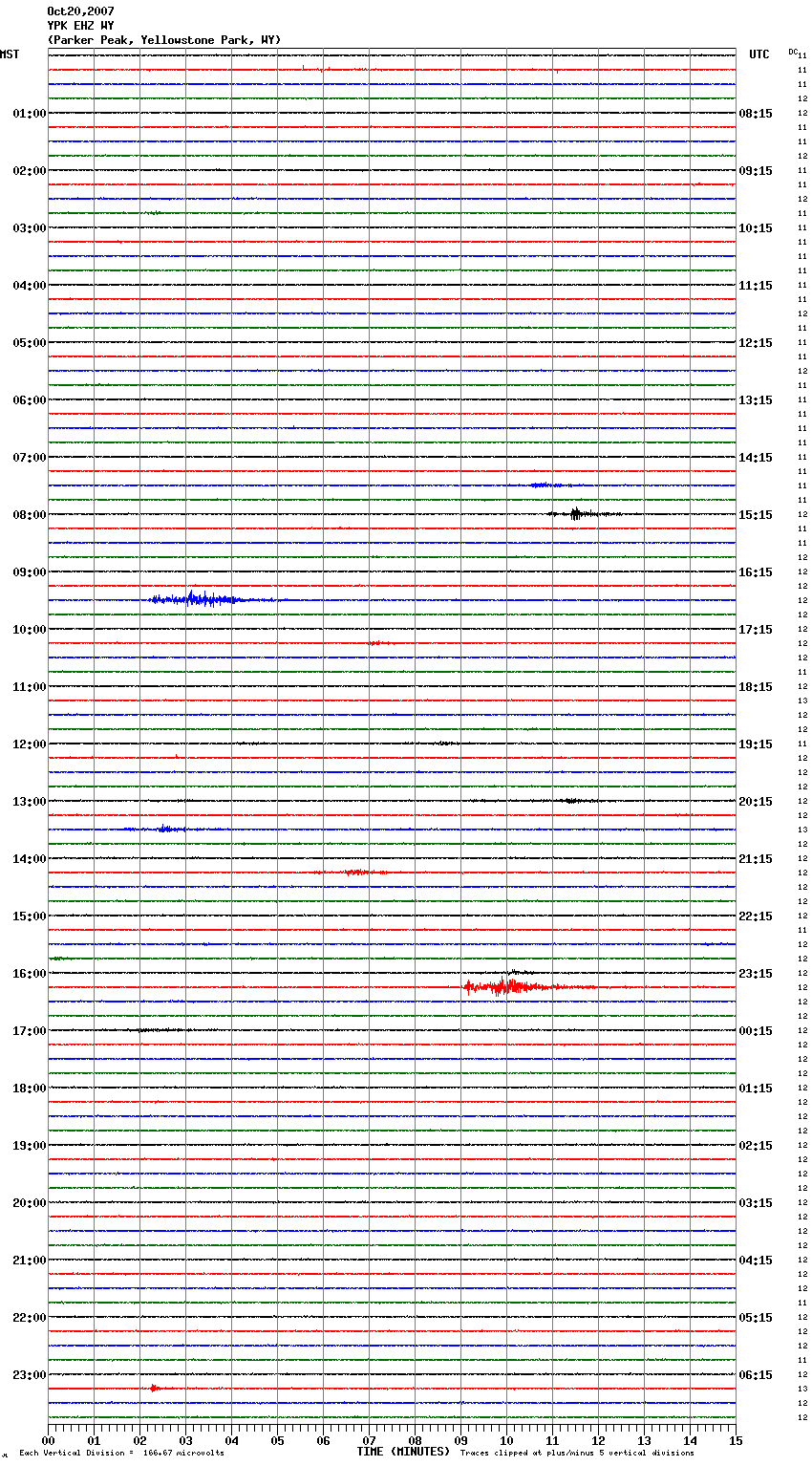Click the 23:15 UTC time label

[x=756, y=974]
